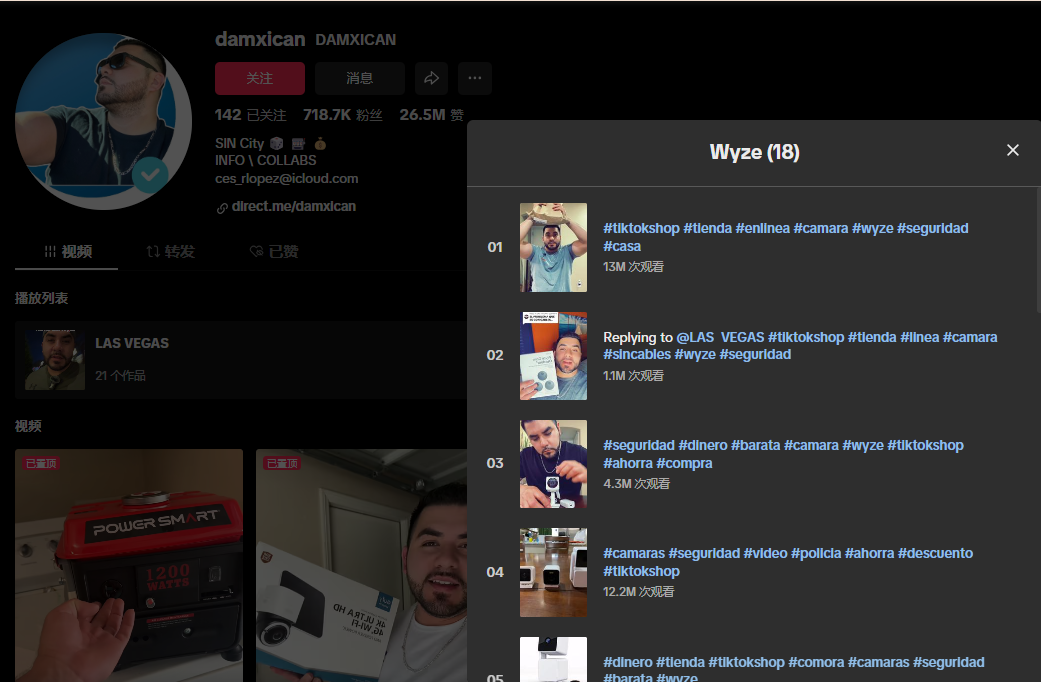This screenshot has width=1041, height=682.
Task: Click the 26.5M 赞 likes count
Action: tap(432, 115)
